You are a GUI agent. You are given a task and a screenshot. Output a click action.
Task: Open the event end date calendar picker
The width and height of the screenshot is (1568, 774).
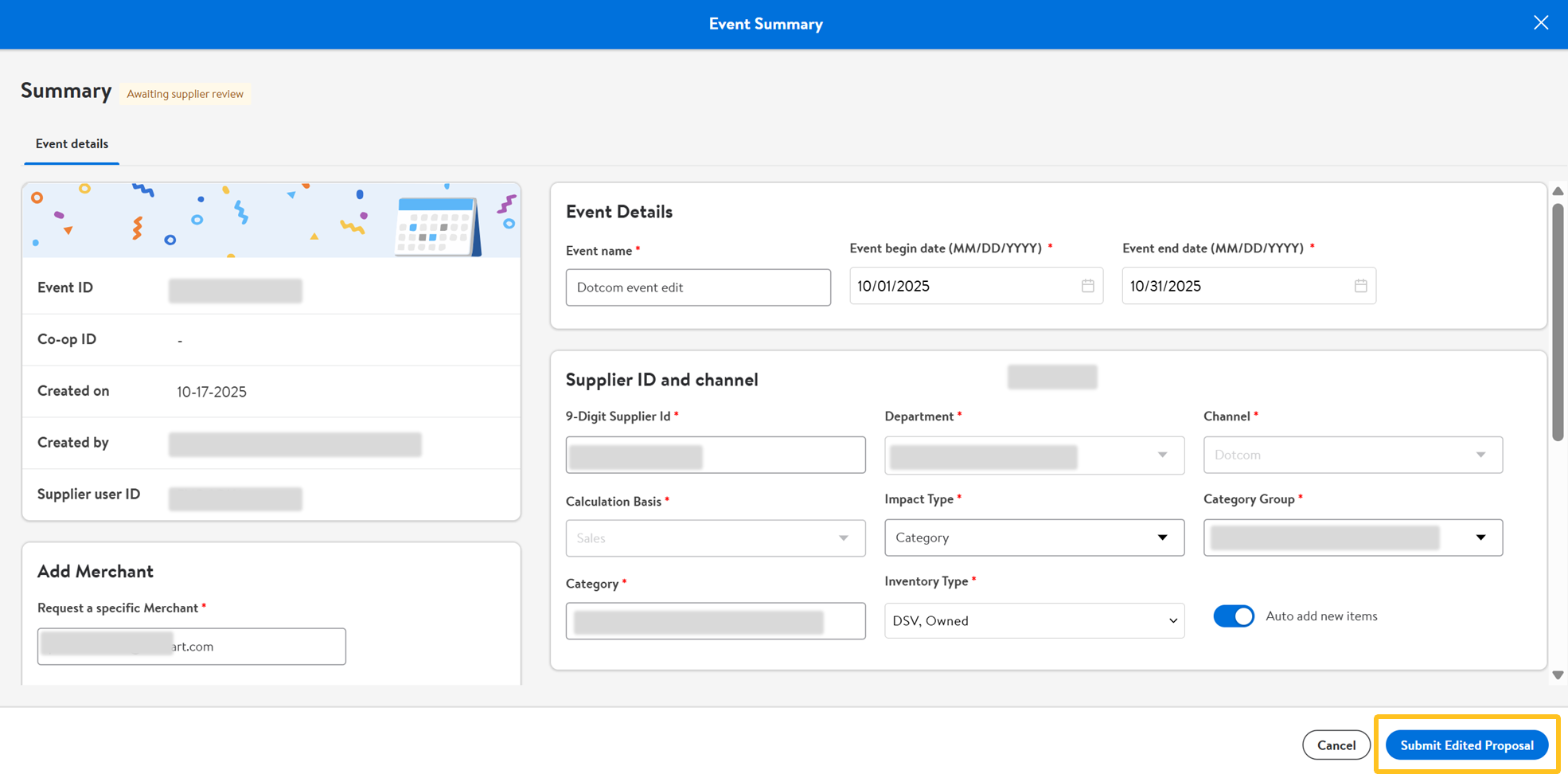pyautogui.click(x=1360, y=286)
